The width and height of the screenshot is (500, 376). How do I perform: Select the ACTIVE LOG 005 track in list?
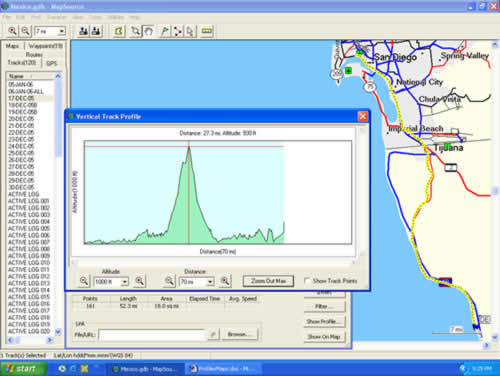tap(29, 228)
